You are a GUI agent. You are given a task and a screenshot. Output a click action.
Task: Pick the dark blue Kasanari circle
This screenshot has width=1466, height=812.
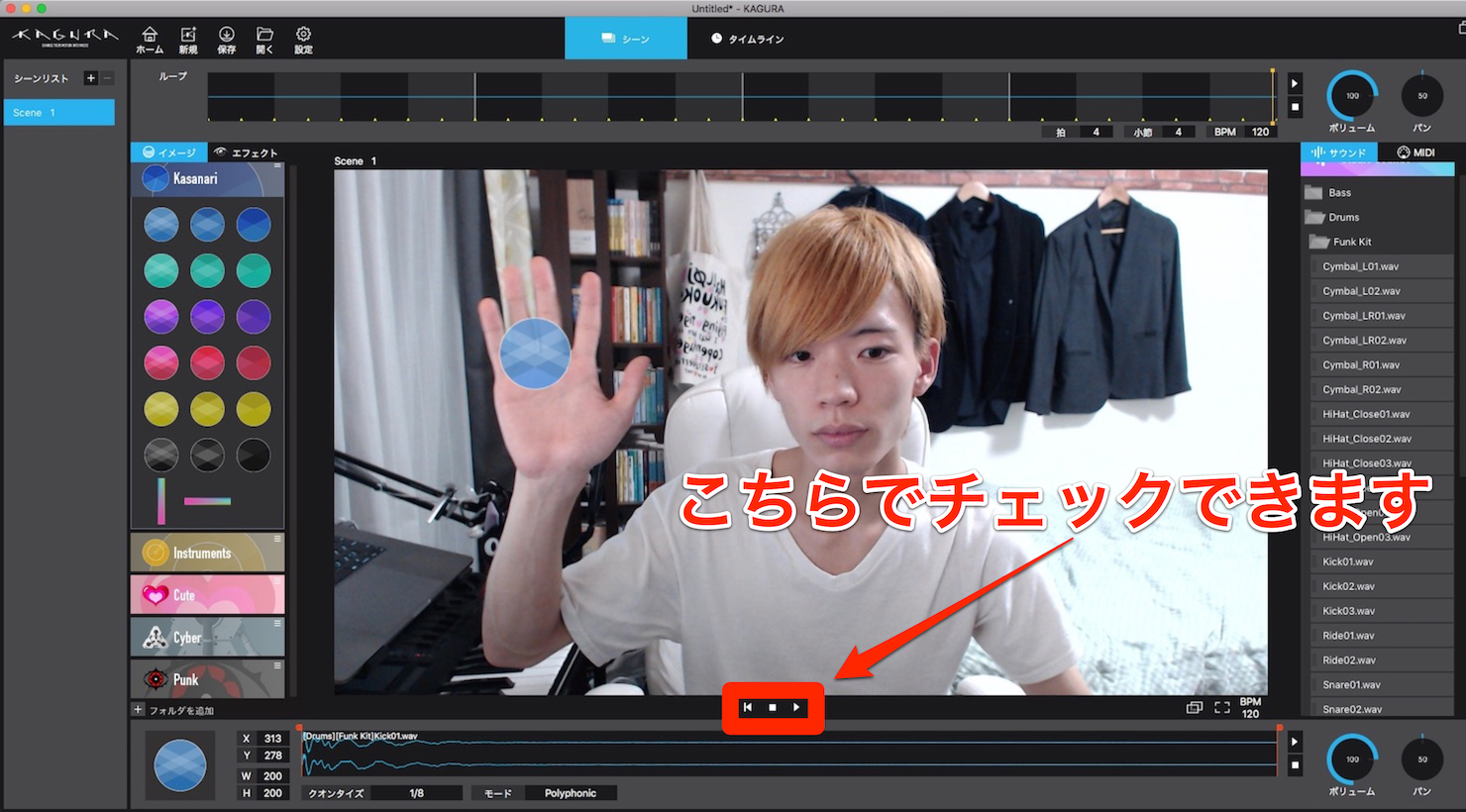[254, 225]
